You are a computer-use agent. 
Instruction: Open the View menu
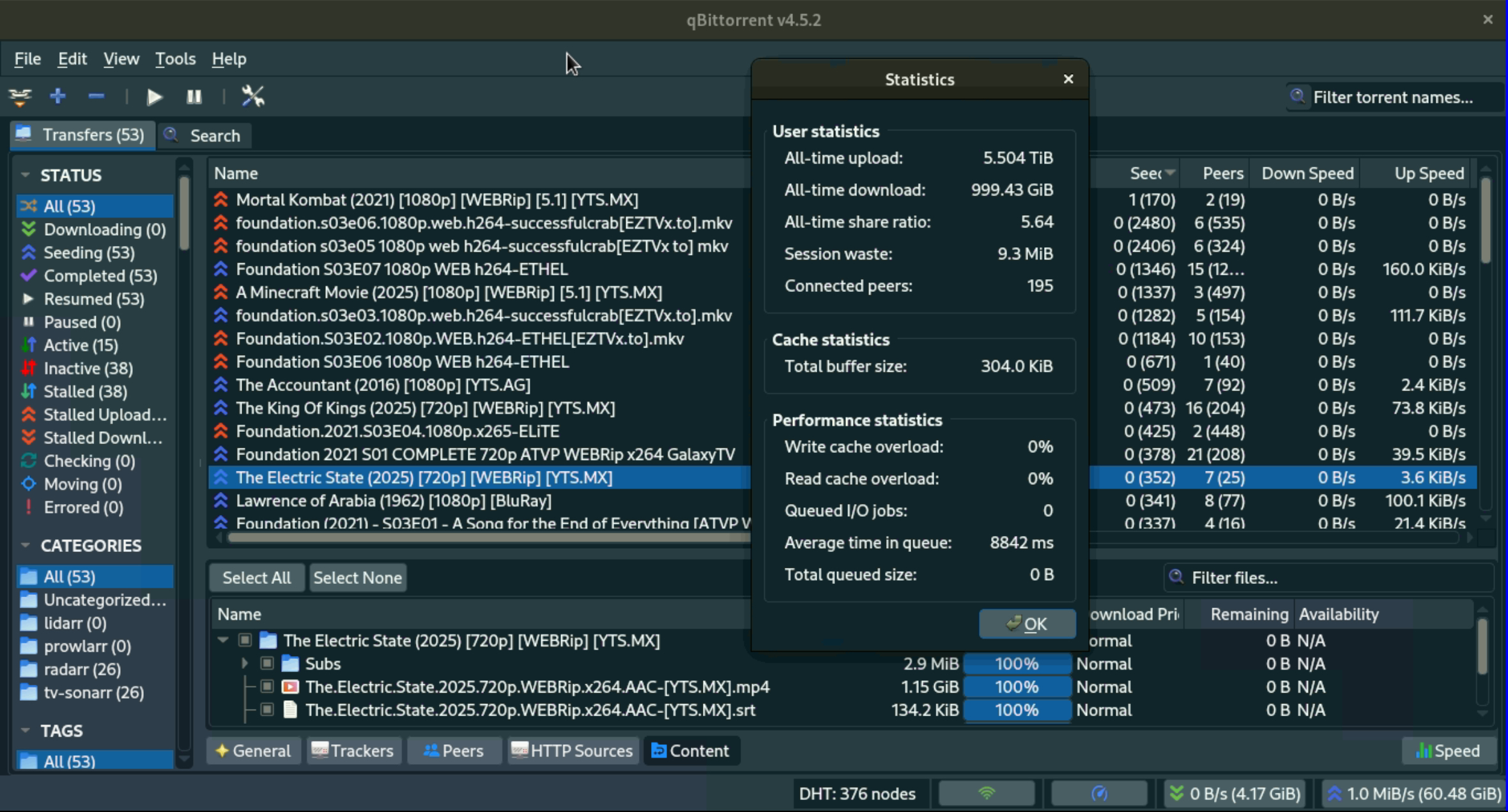click(121, 59)
